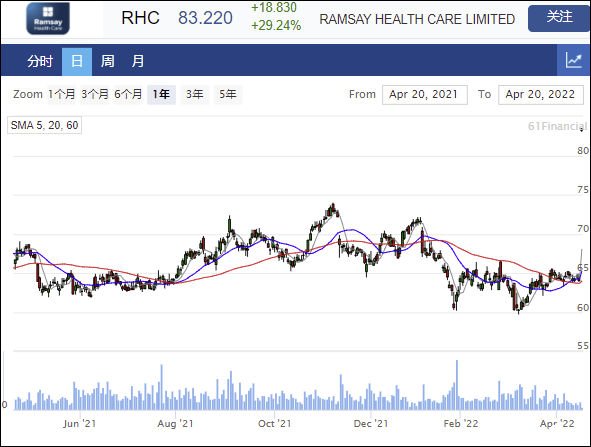The height and width of the screenshot is (447, 591).
Task: Switch to the 日 daily tab
Action: point(77,61)
